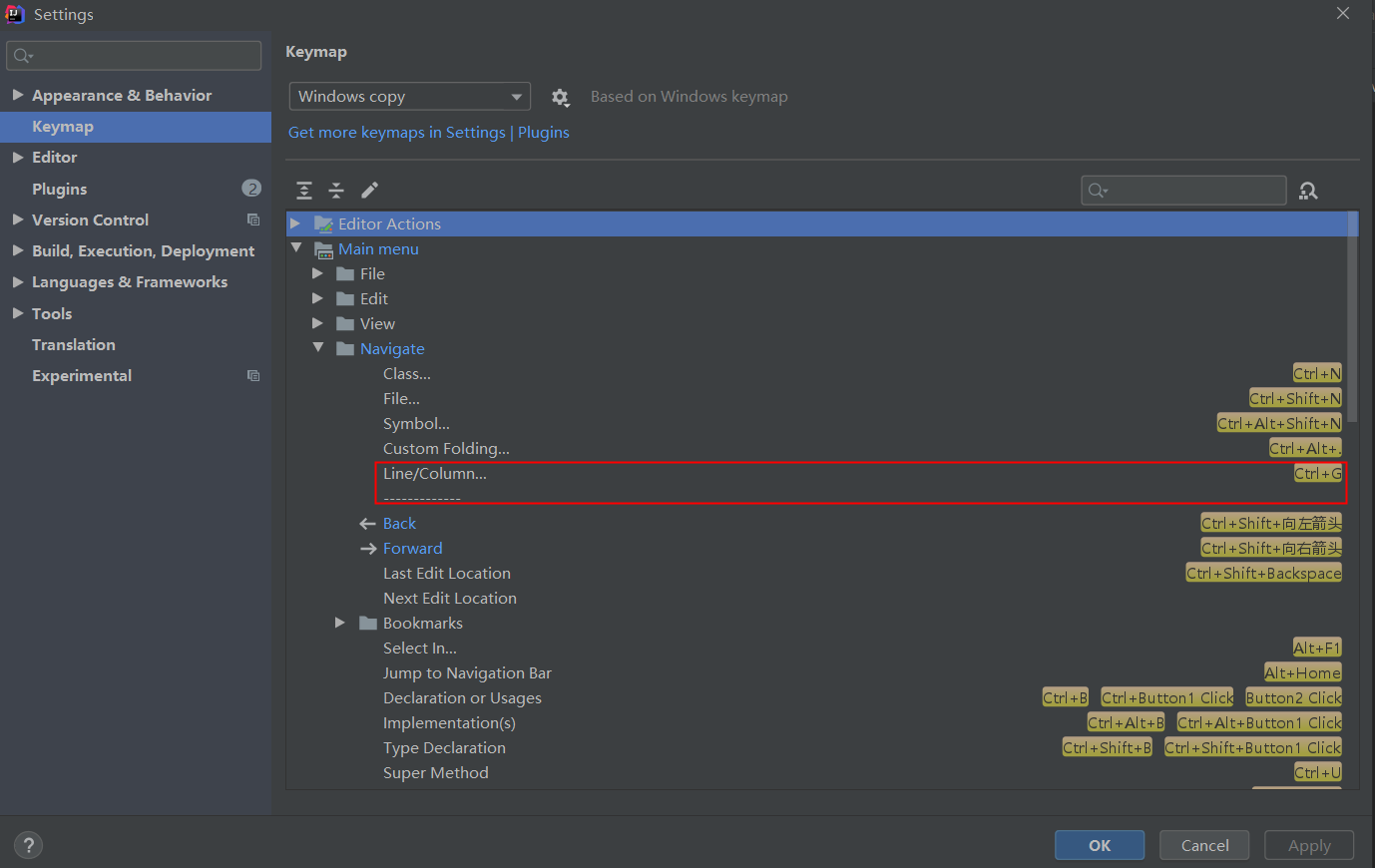The image size is (1375, 868).
Task: Click the Bookmarks folder icon
Action: (x=368, y=623)
